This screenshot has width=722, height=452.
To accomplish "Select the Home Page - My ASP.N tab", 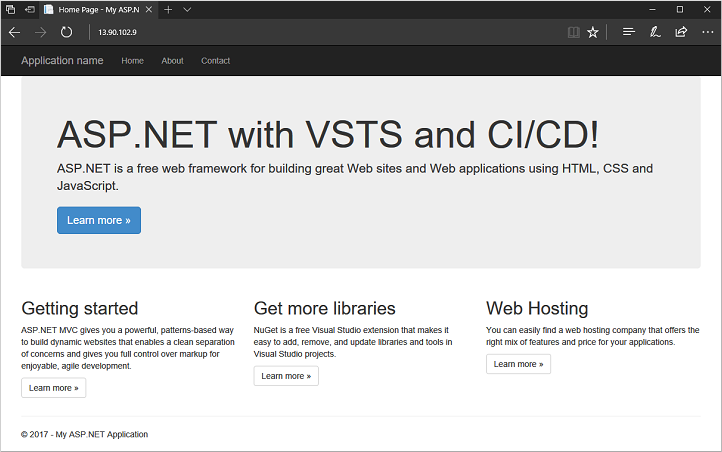I will pos(99,10).
